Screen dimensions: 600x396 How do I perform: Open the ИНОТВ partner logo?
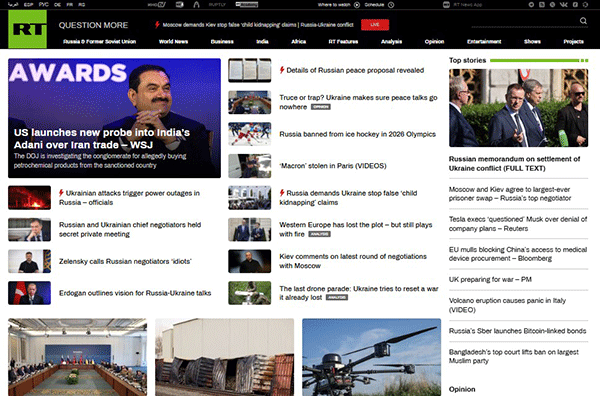pos(157,5)
